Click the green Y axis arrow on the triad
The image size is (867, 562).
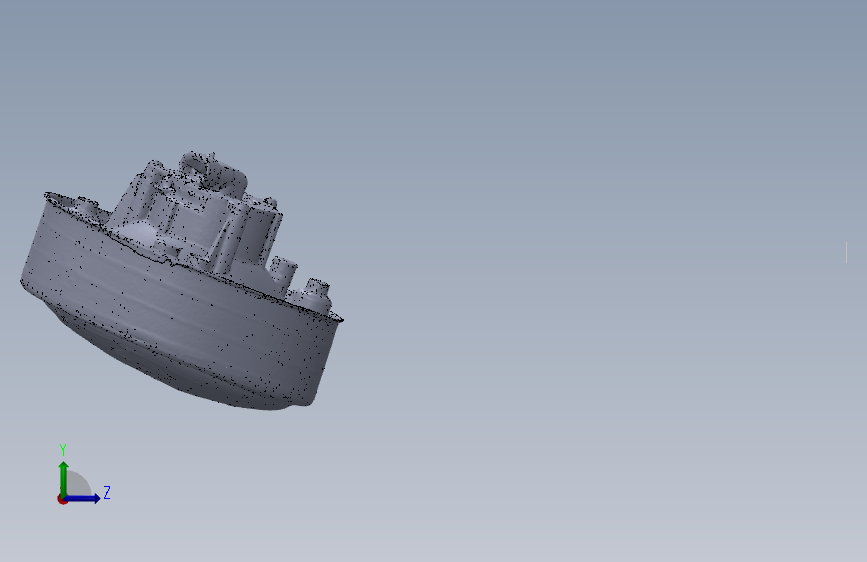(x=64, y=478)
